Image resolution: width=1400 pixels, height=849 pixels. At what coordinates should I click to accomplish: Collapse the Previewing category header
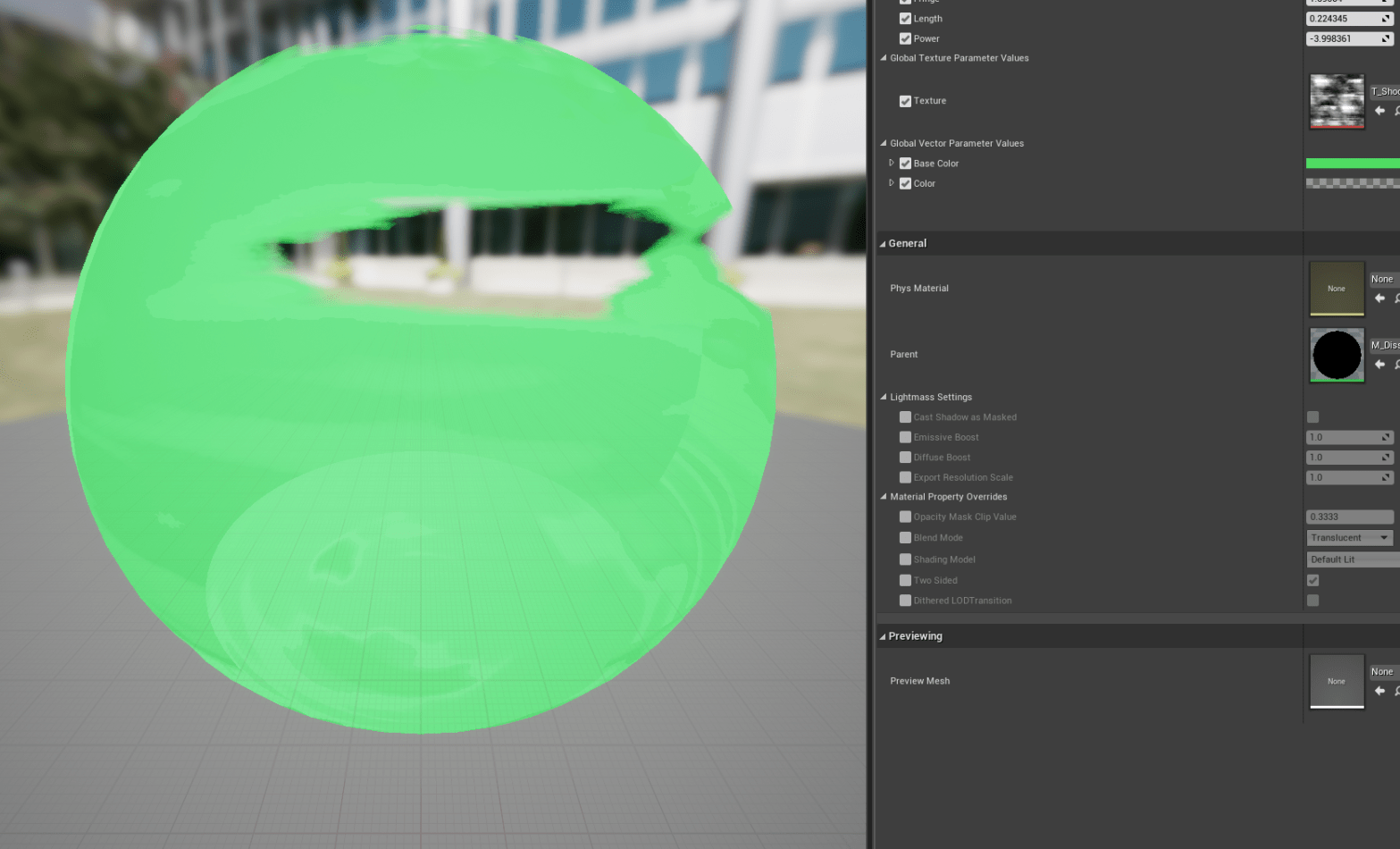click(883, 637)
